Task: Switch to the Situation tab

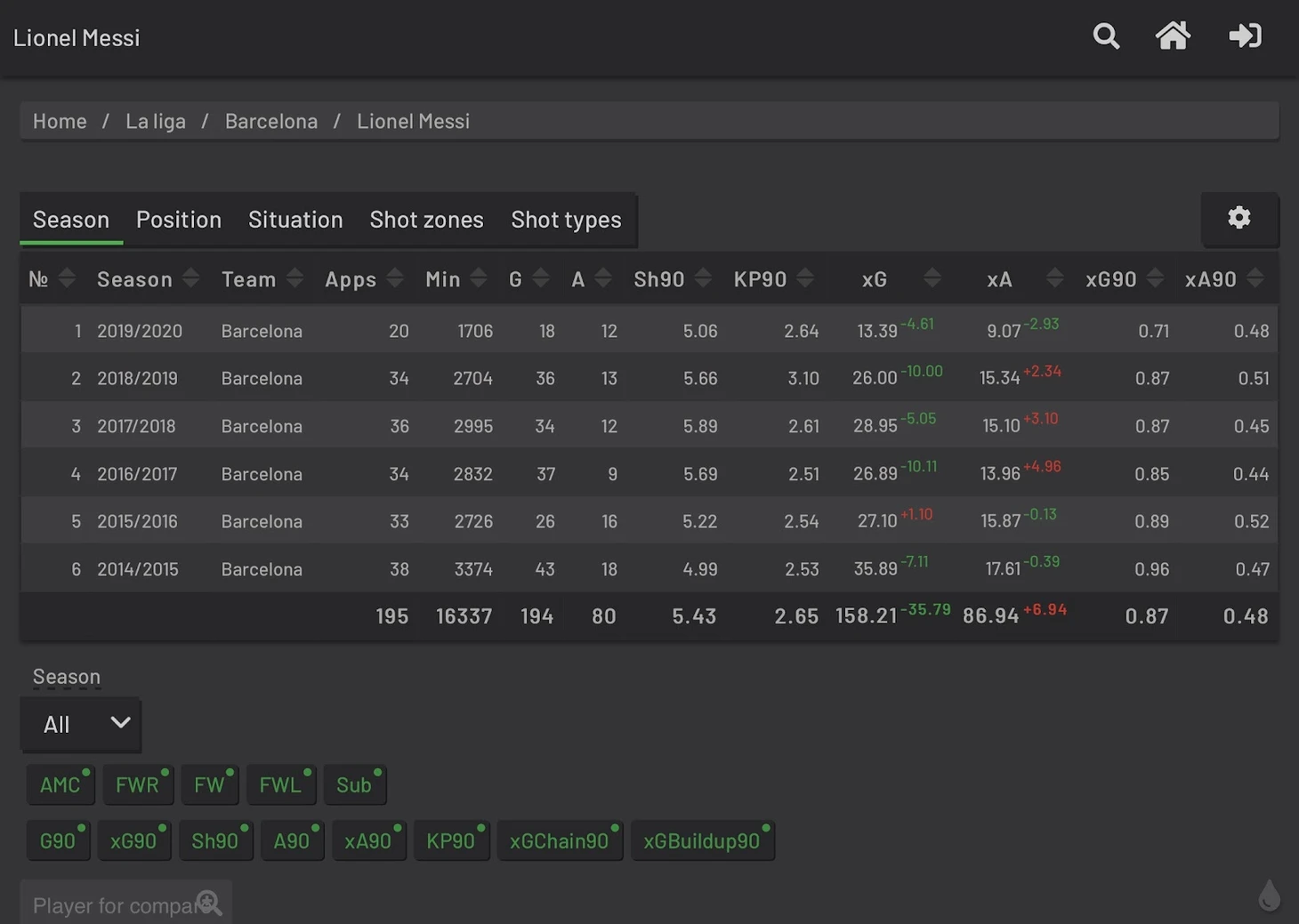Action: click(295, 220)
